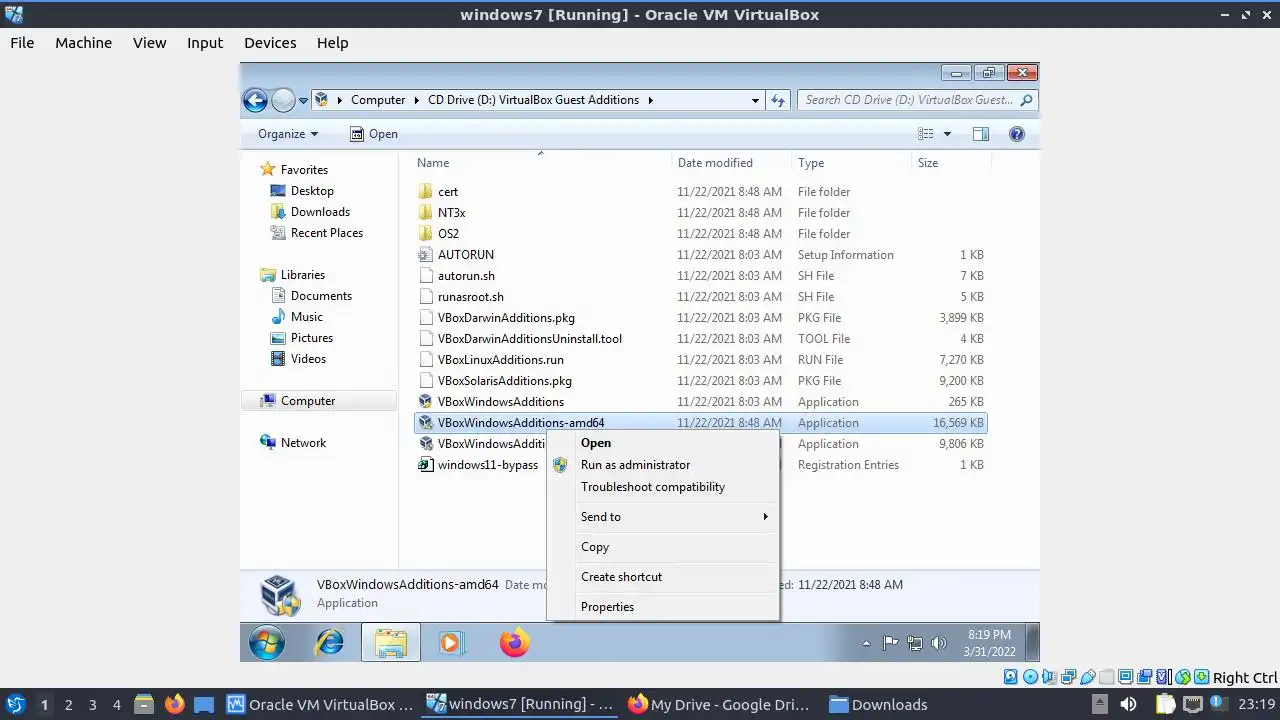Click the Action Center flag tray icon

pyautogui.click(x=890, y=643)
